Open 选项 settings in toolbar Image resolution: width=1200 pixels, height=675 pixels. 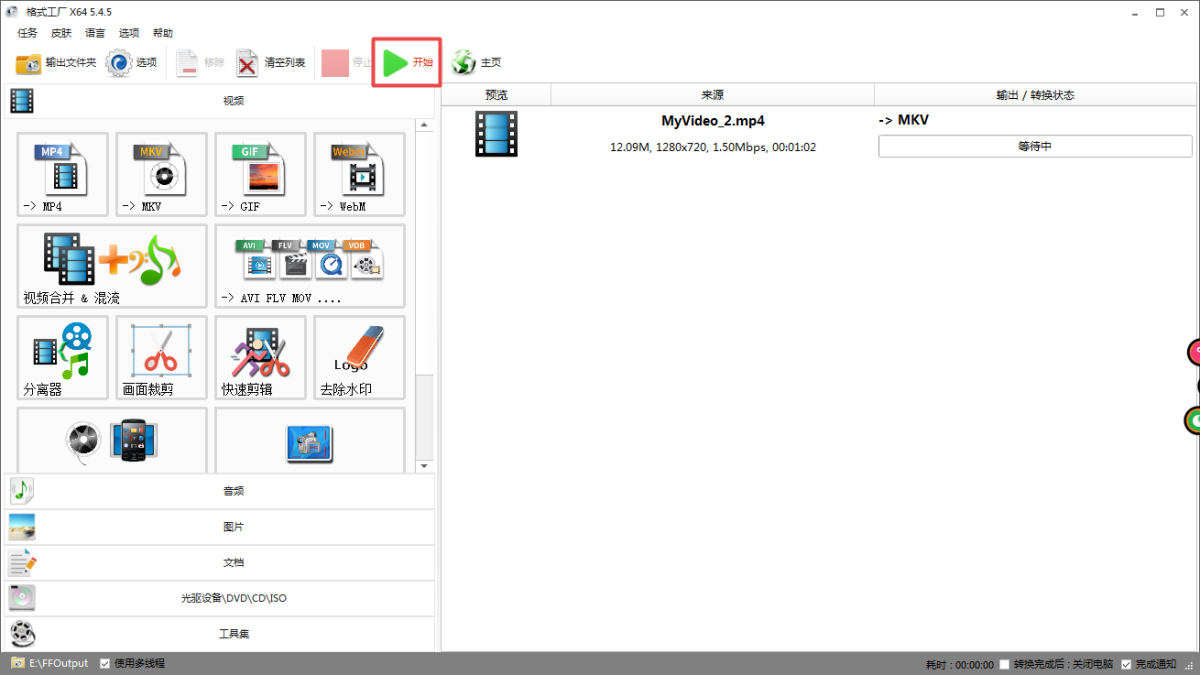point(132,63)
